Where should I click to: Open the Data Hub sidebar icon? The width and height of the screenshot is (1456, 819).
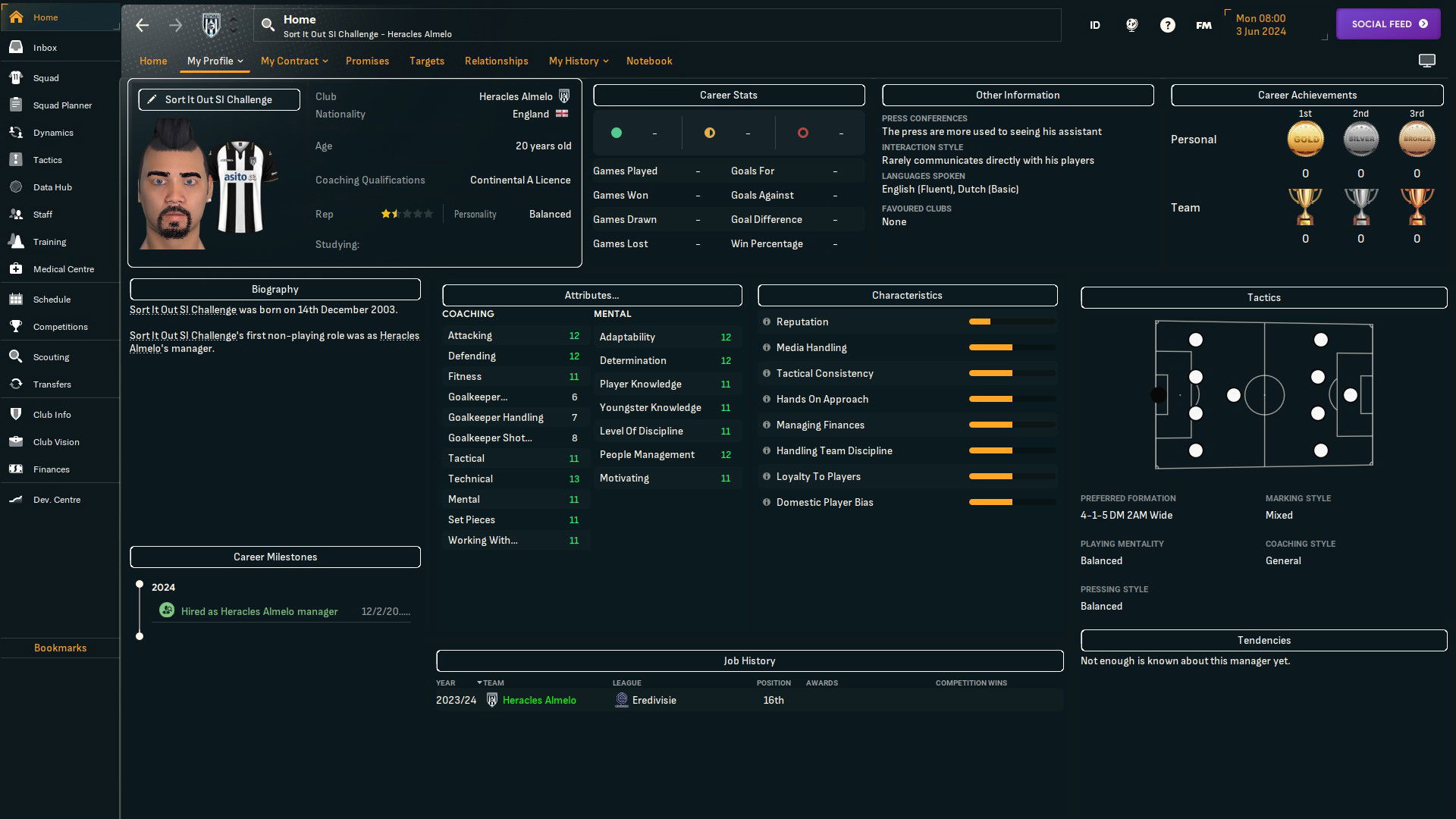click(x=16, y=187)
